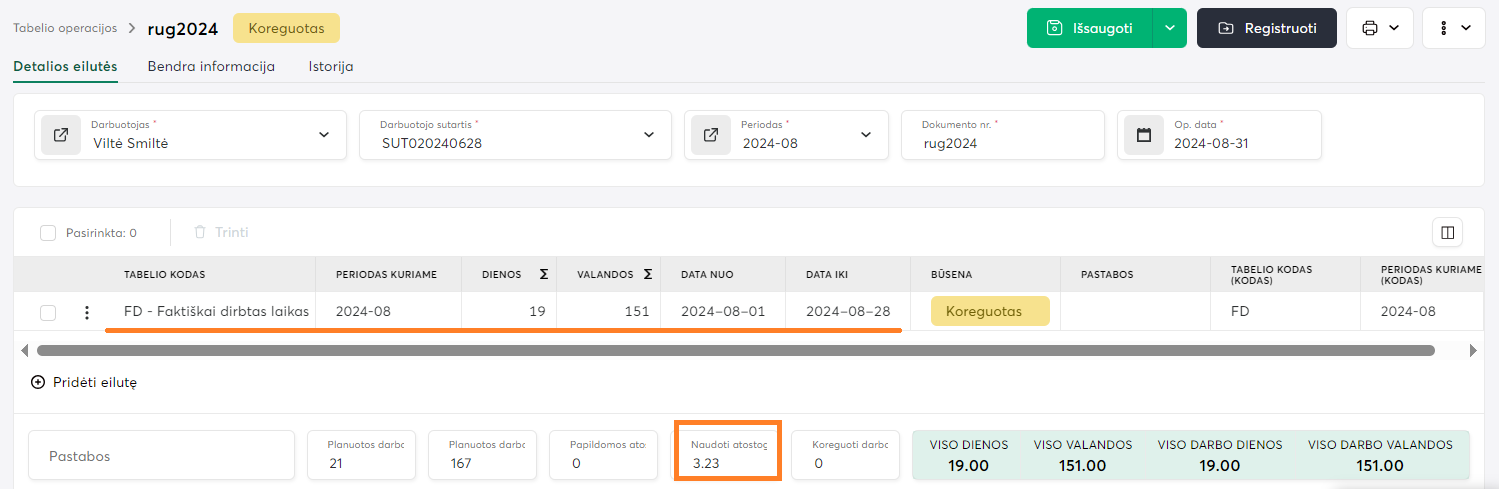The height and width of the screenshot is (489, 1499).
Task: Switch to the Bendra informacija tab
Action: [x=211, y=66]
